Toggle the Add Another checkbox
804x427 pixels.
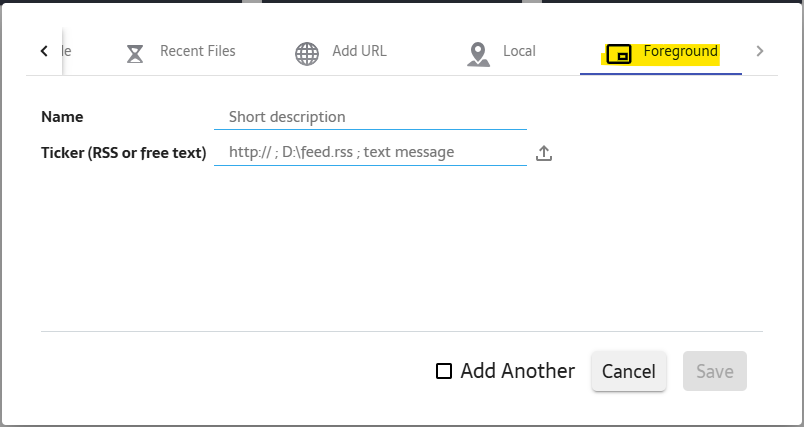[x=444, y=372]
